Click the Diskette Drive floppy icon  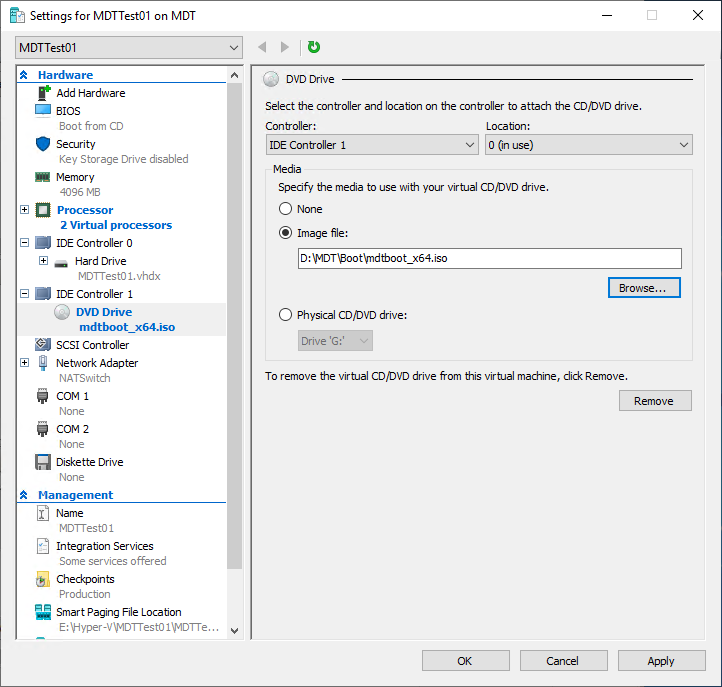pyautogui.click(x=43, y=462)
